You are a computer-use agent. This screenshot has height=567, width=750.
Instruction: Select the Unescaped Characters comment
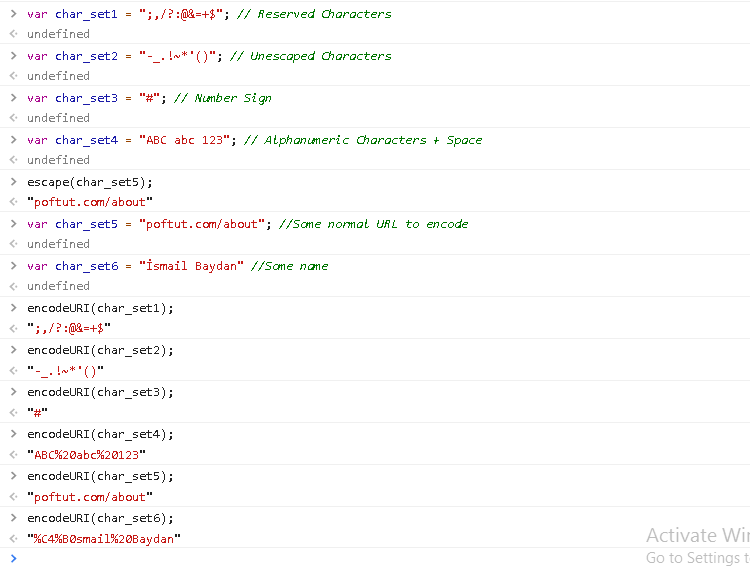(311, 56)
